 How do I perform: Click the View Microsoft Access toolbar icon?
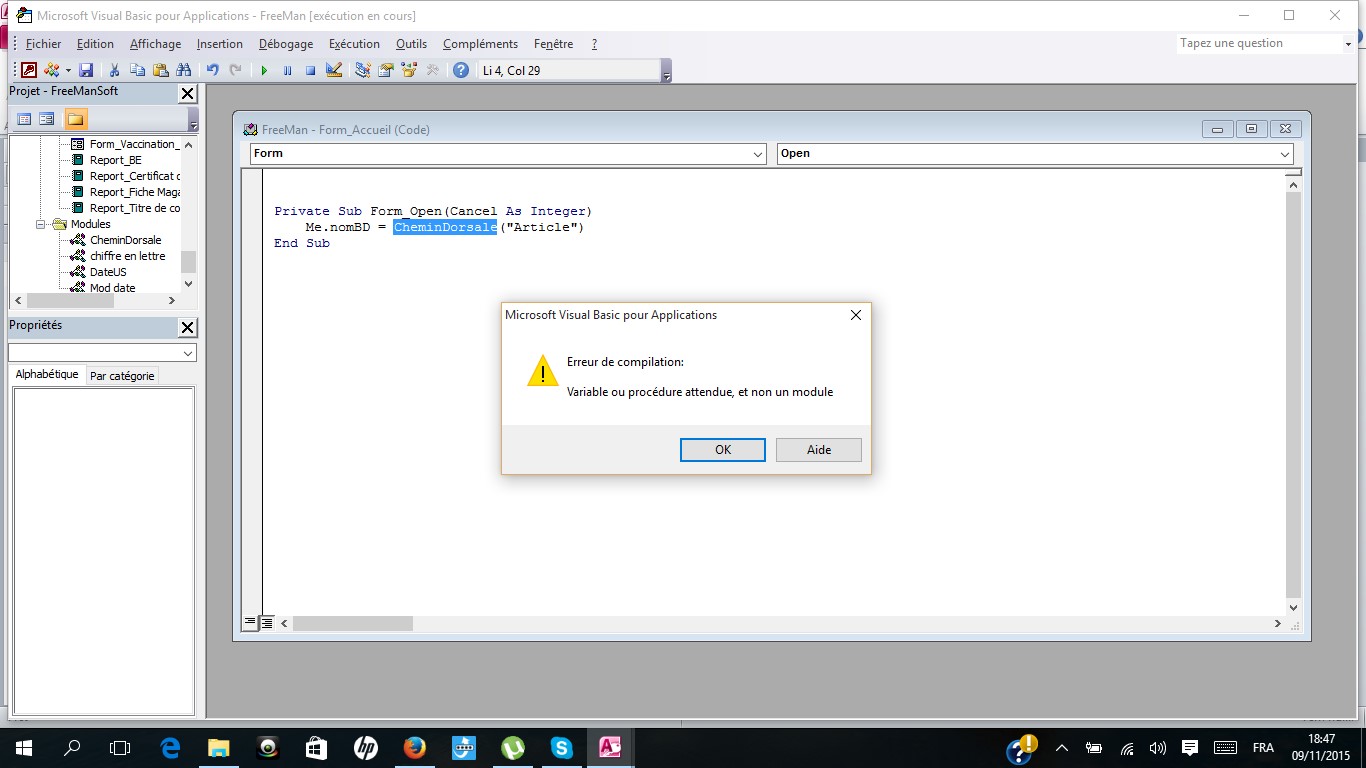pyautogui.click(x=29, y=70)
